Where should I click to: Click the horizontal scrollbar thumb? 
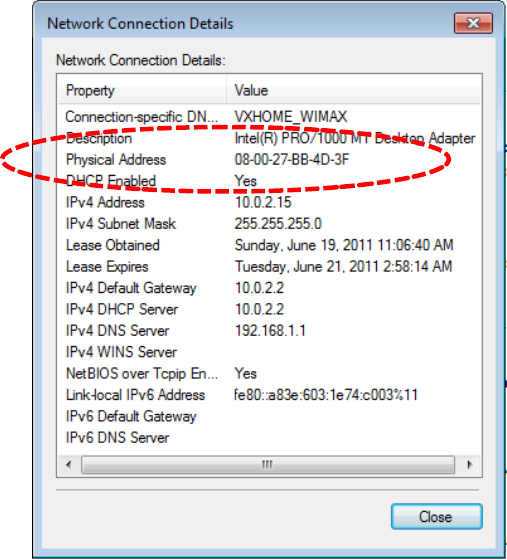[268, 465]
